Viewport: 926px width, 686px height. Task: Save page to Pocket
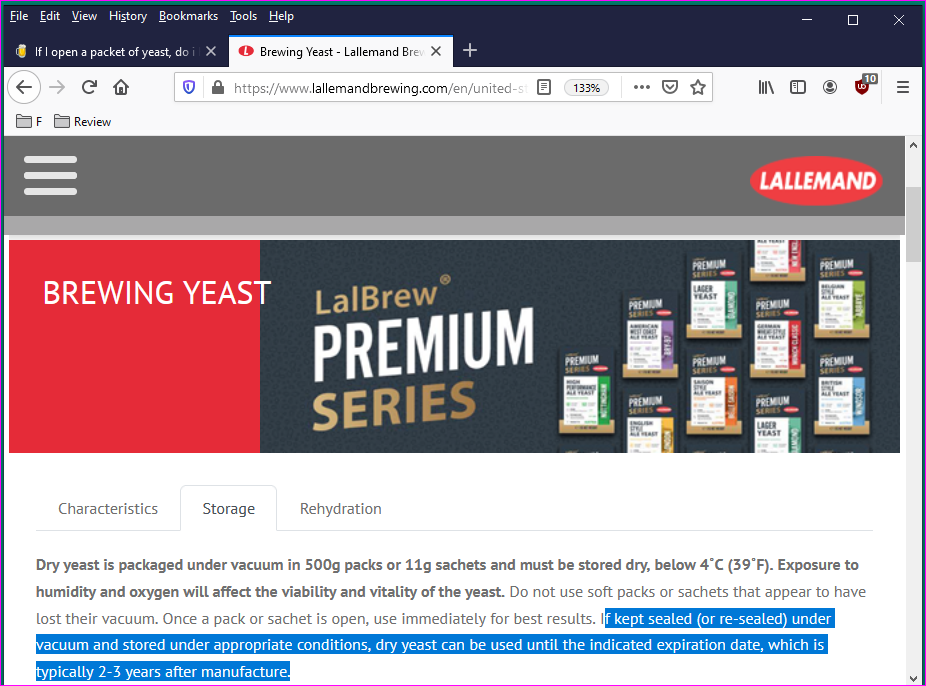pos(670,87)
